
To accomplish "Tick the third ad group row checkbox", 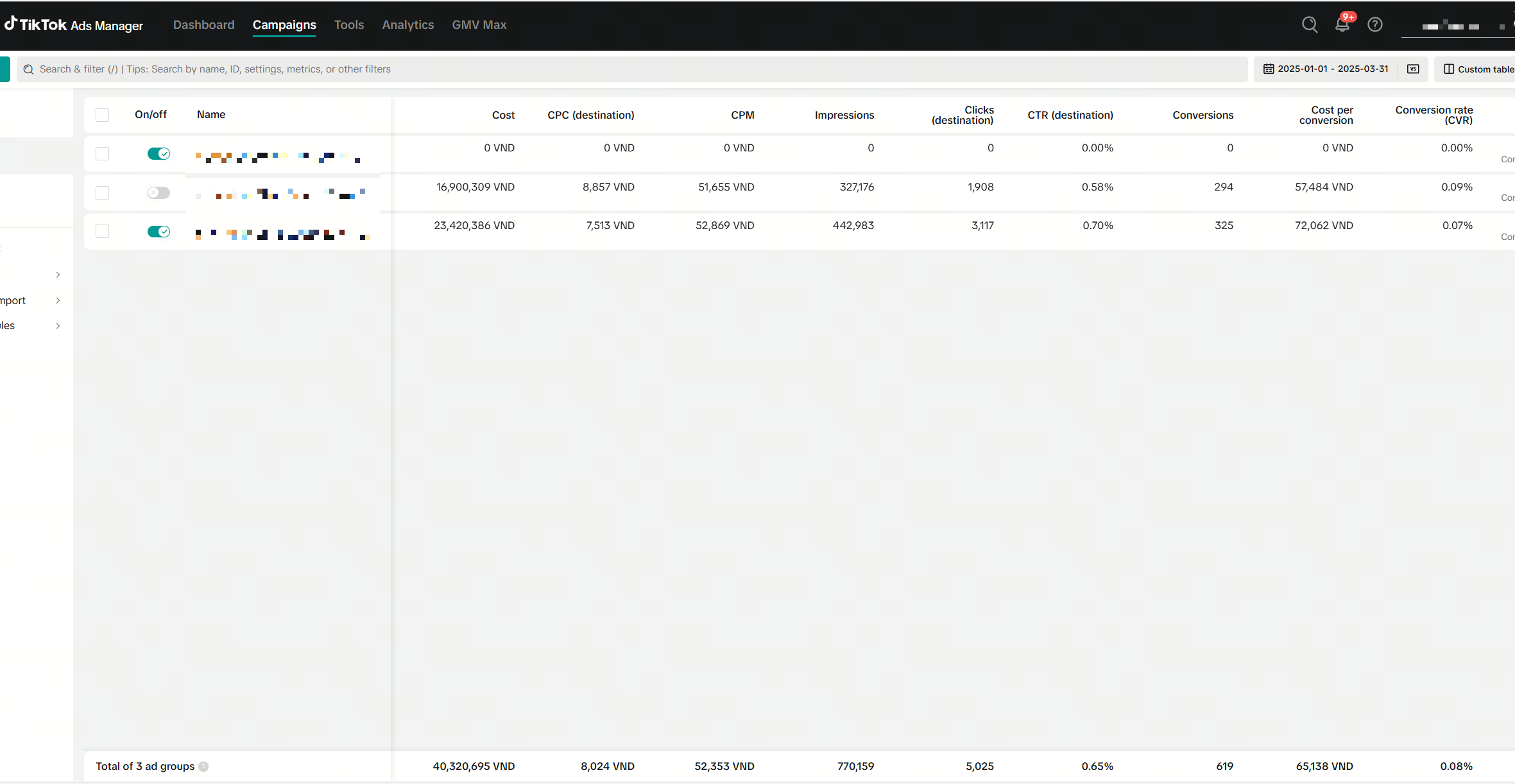I will coord(102,232).
